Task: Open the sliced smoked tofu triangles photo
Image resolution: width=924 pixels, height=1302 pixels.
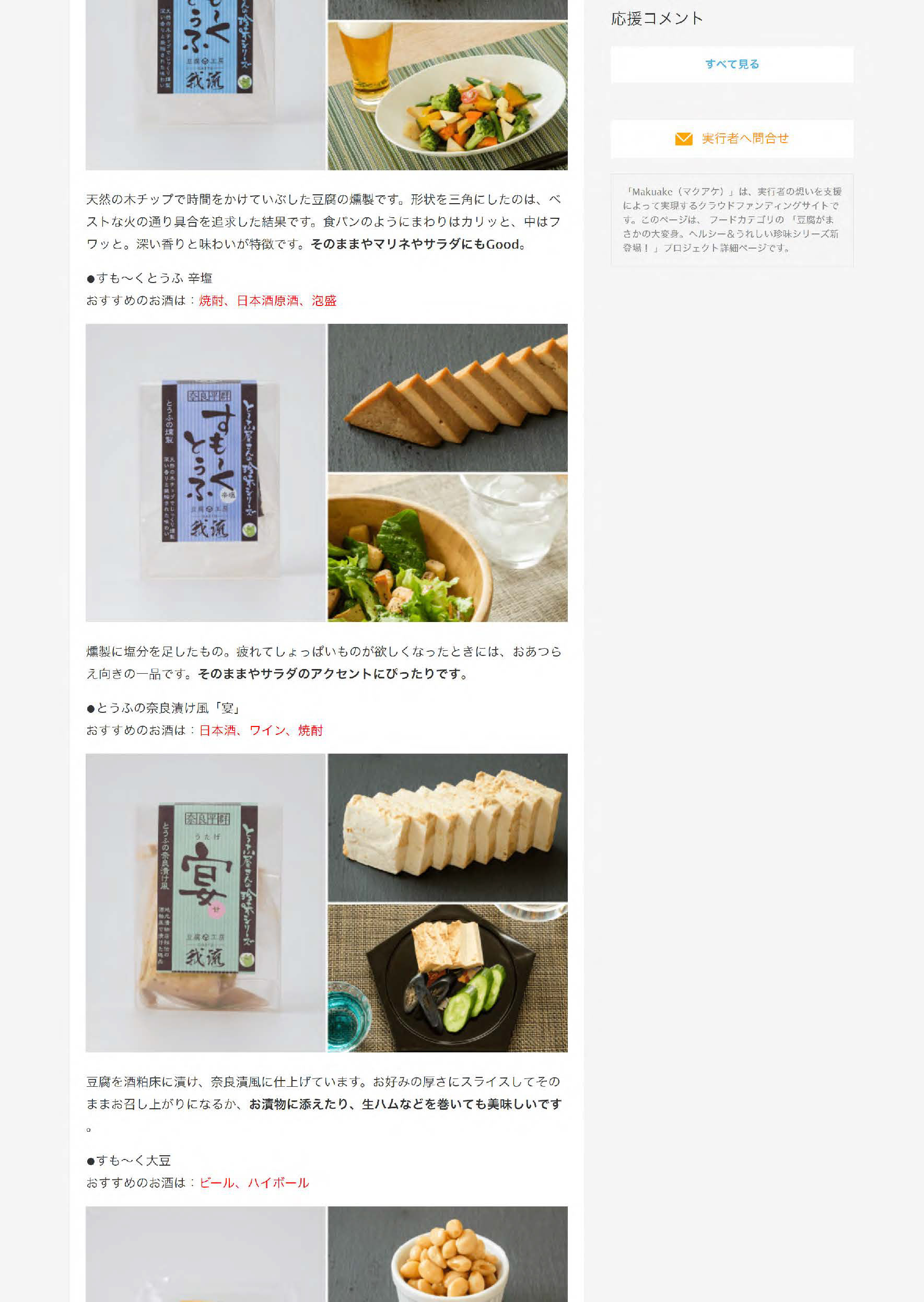Action: click(x=447, y=397)
